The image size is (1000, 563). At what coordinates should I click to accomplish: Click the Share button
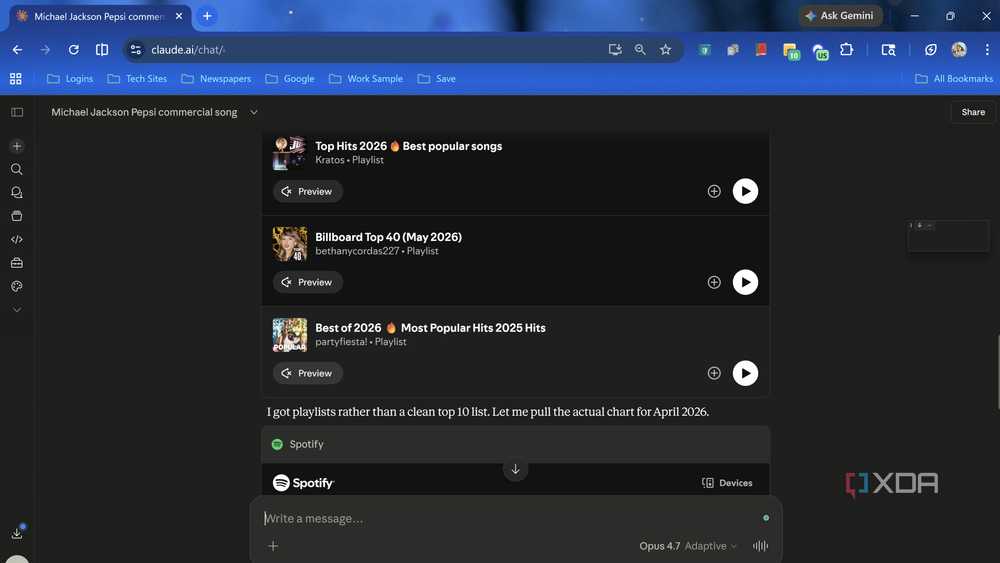point(973,112)
